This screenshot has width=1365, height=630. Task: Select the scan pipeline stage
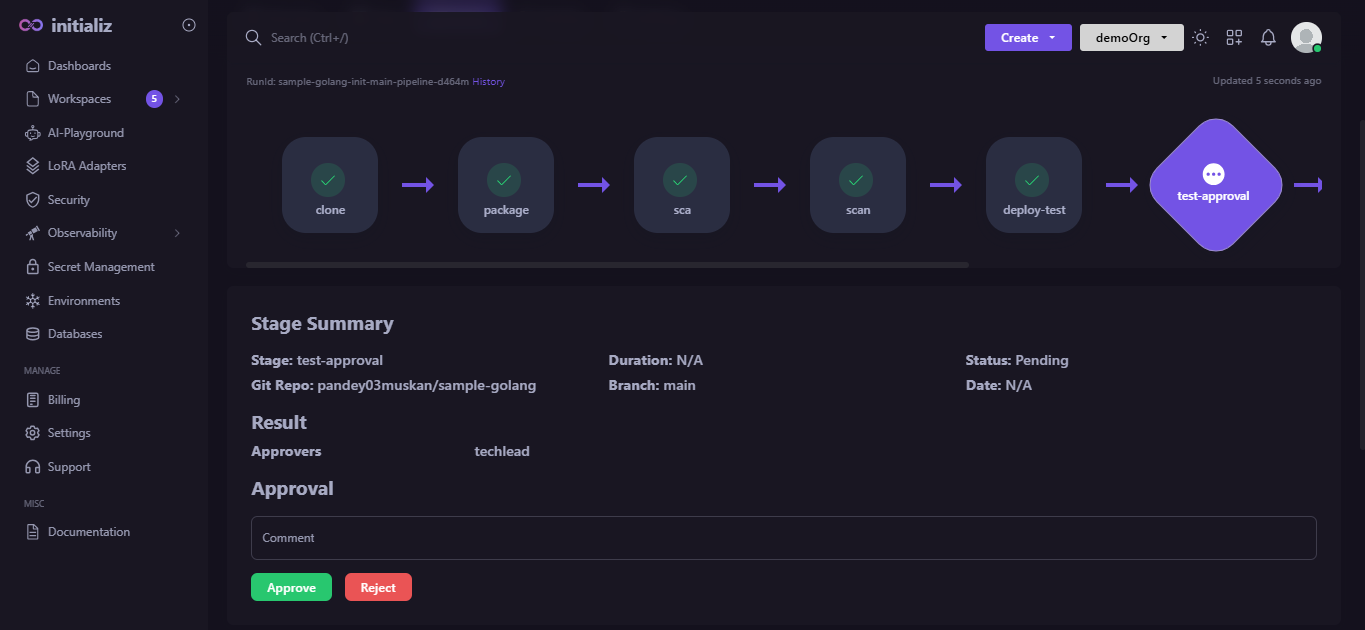pos(858,185)
